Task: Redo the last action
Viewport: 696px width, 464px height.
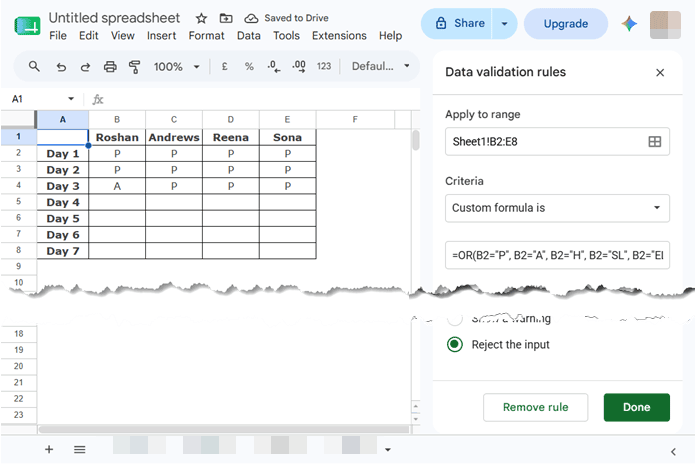Action: click(x=85, y=67)
